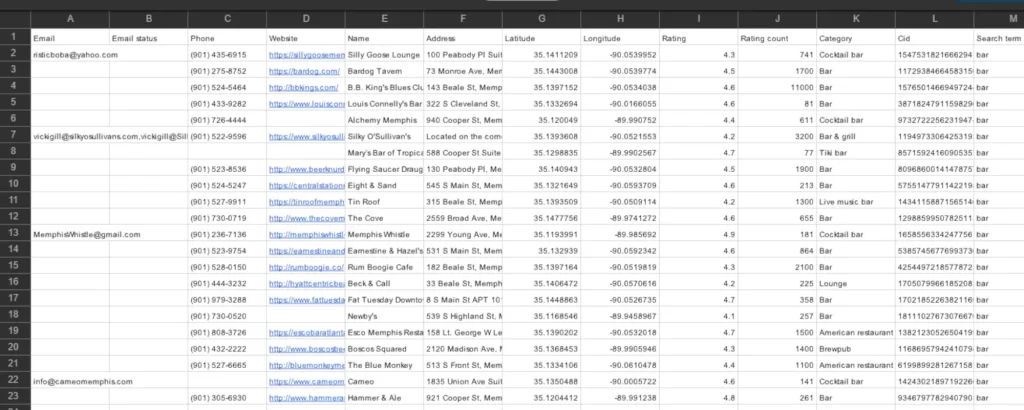Image resolution: width=1024 pixels, height=410 pixels.
Task: Click the Category header cell
Action: click(856, 39)
